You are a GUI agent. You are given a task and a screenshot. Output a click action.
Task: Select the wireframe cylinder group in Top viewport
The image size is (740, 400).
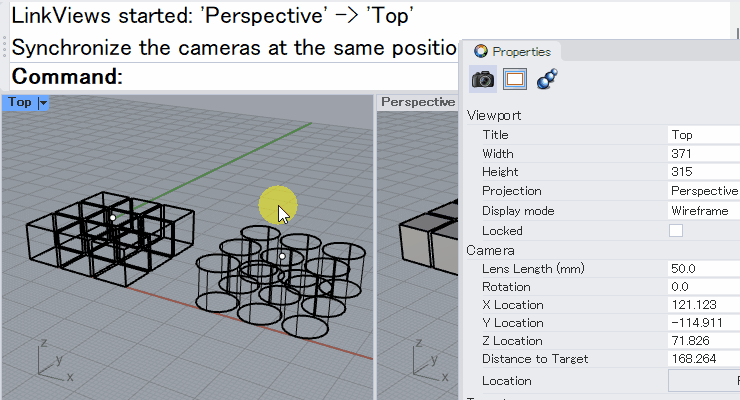[x=280, y=282]
